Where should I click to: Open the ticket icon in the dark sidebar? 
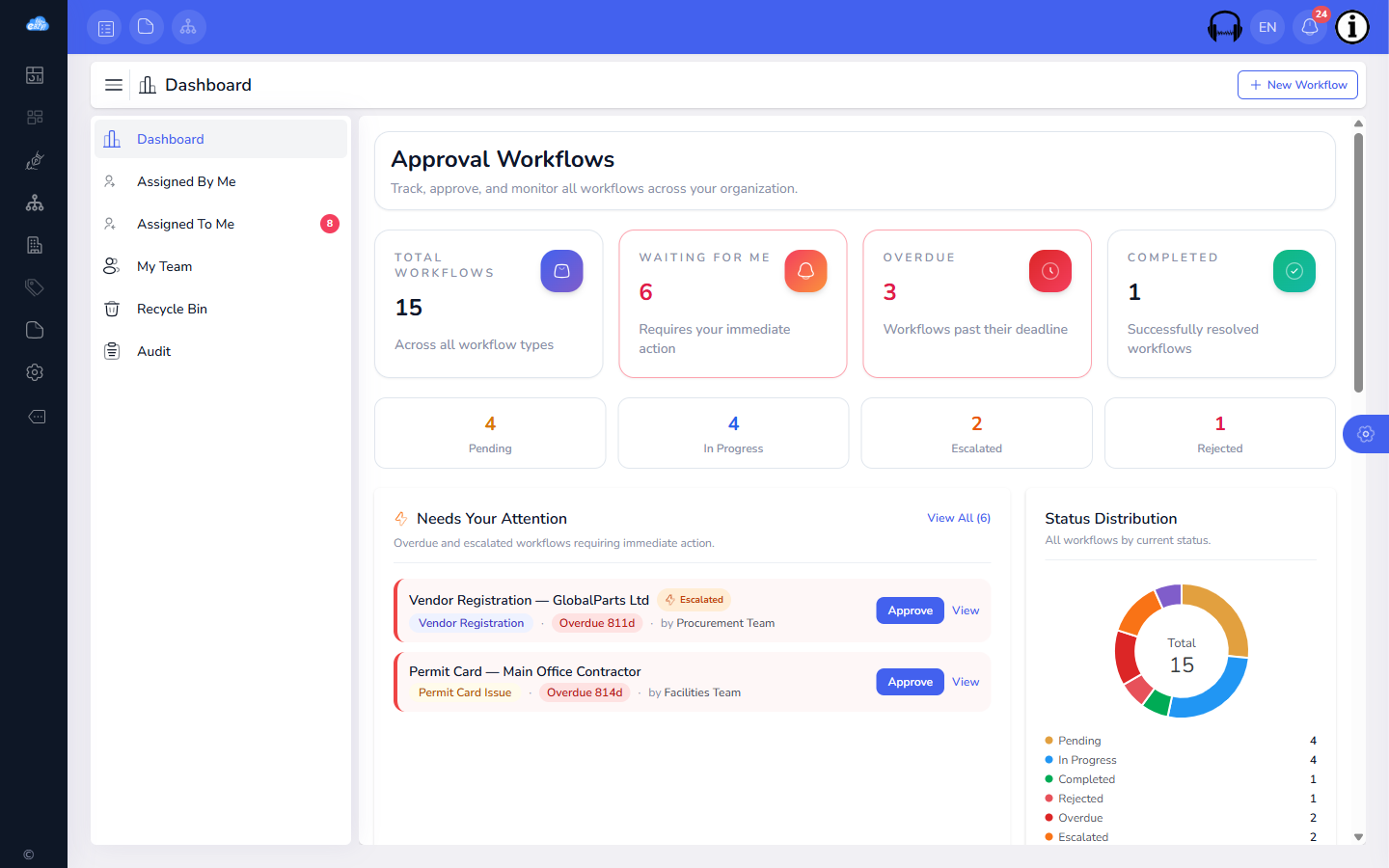coord(37,417)
